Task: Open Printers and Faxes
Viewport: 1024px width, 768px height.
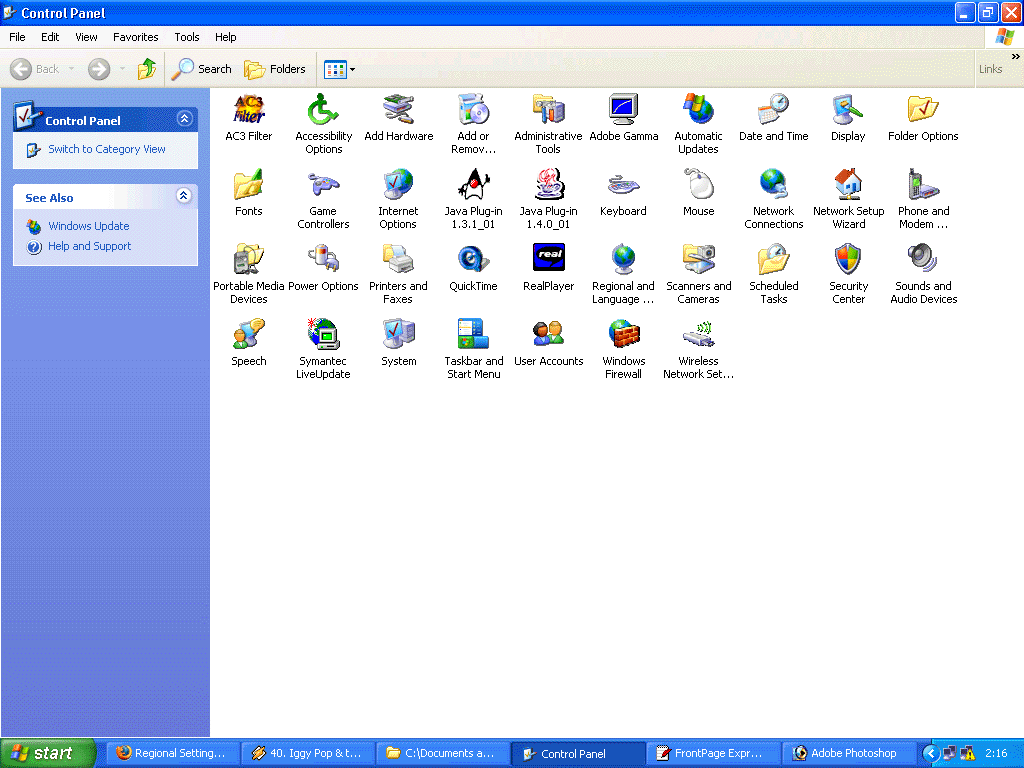Action: tap(398, 274)
